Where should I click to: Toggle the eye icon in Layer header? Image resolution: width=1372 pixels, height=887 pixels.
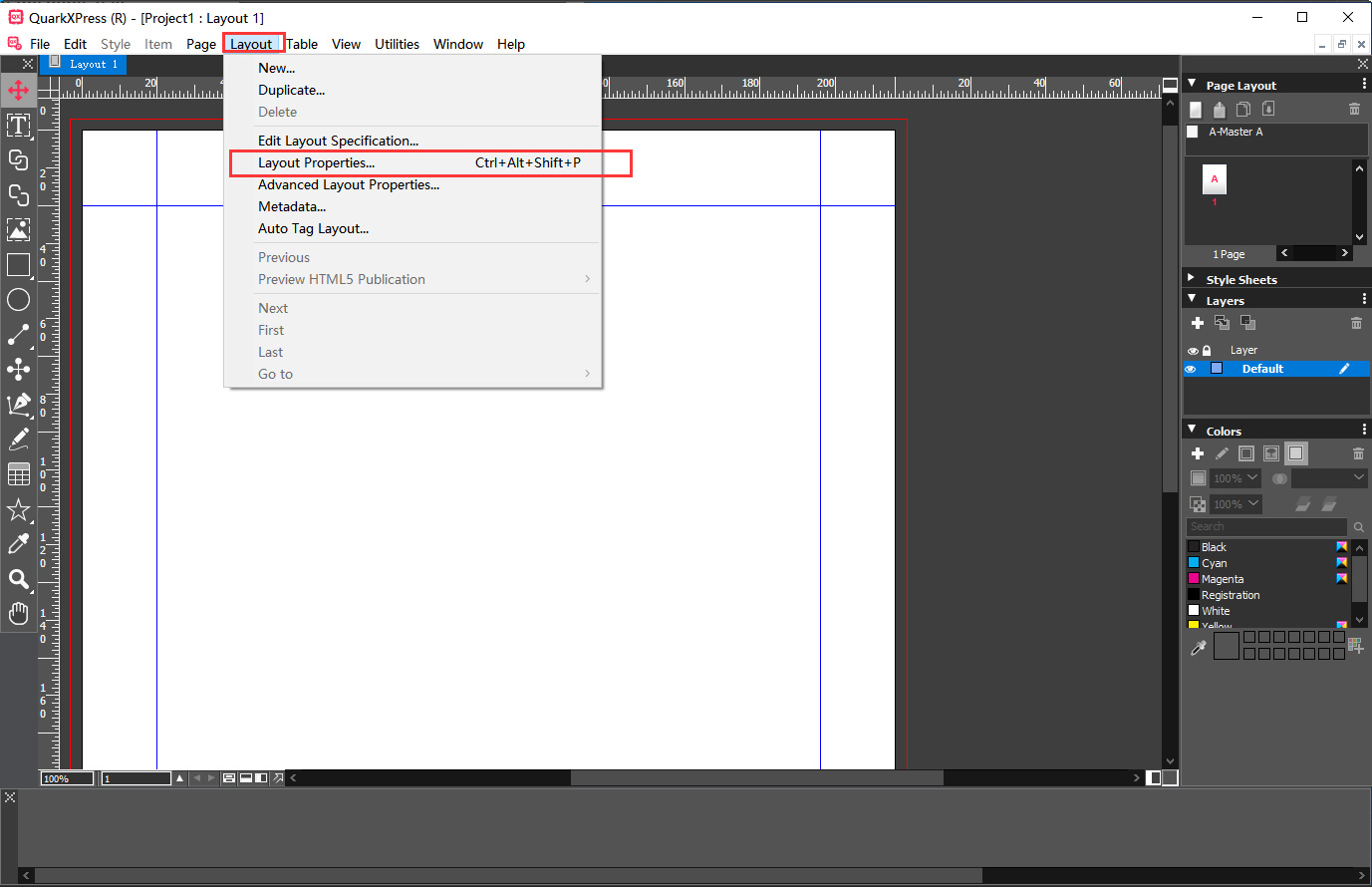coord(1193,351)
